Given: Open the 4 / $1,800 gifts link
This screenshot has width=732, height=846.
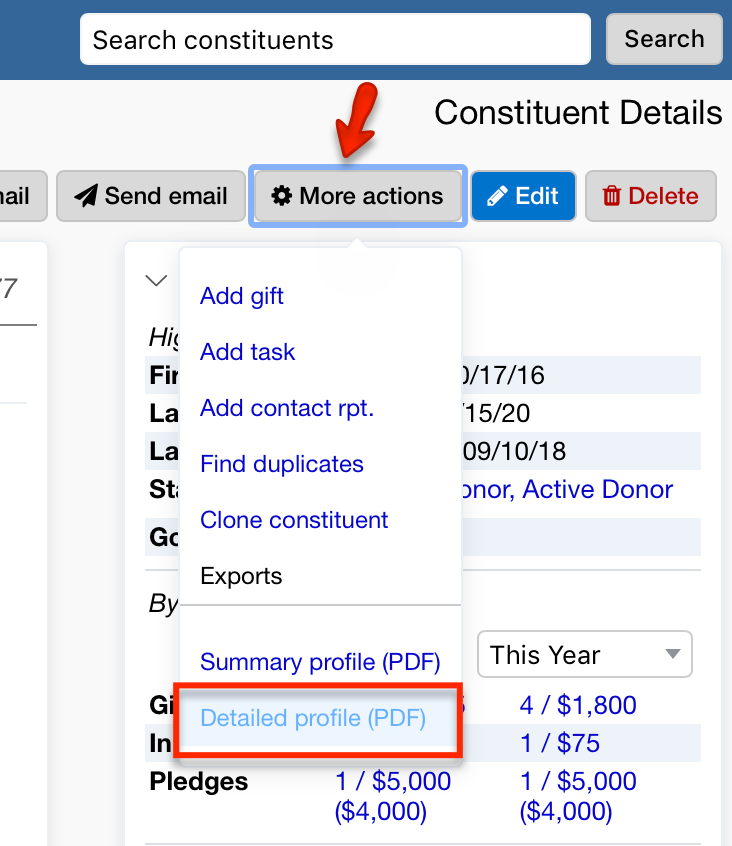Looking at the screenshot, I should pos(578,705).
